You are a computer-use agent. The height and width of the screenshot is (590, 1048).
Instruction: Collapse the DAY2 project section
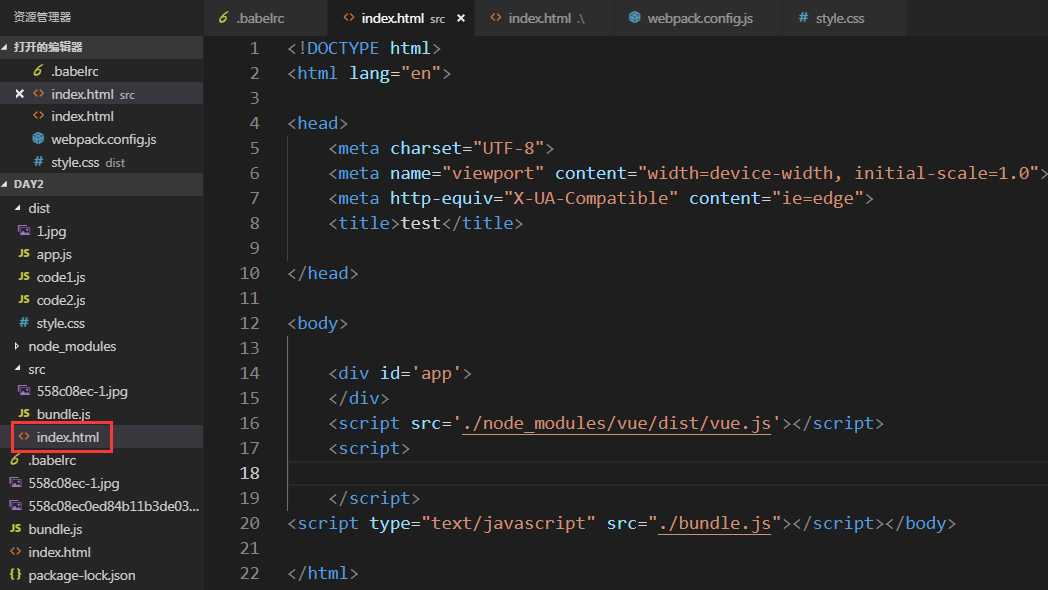(7, 185)
